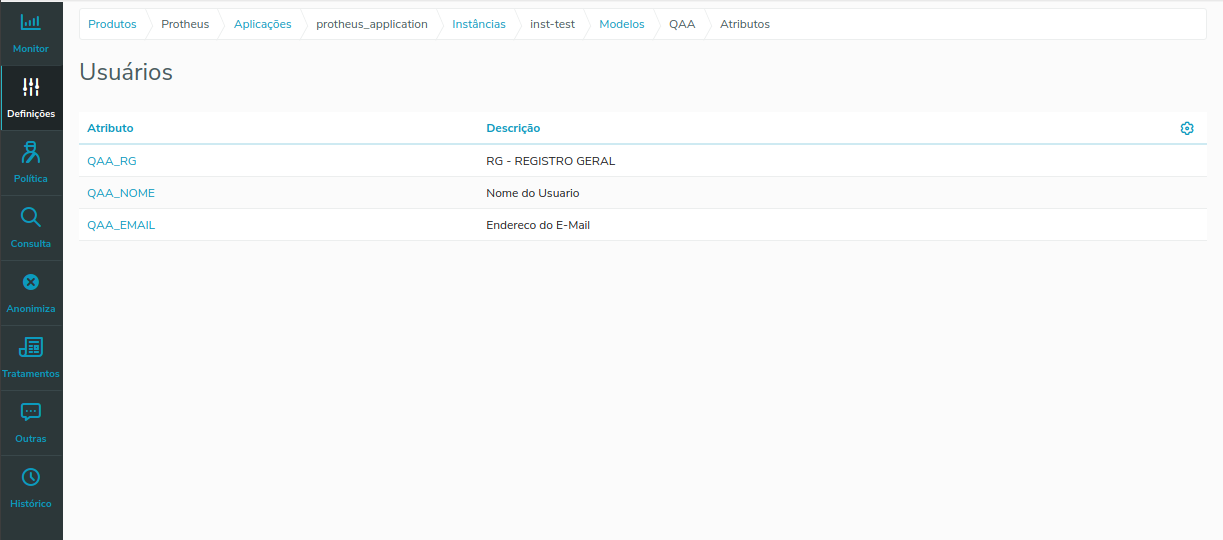Select the Histórico label in sidebar
The width and height of the screenshot is (1223, 540).
tap(31, 504)
